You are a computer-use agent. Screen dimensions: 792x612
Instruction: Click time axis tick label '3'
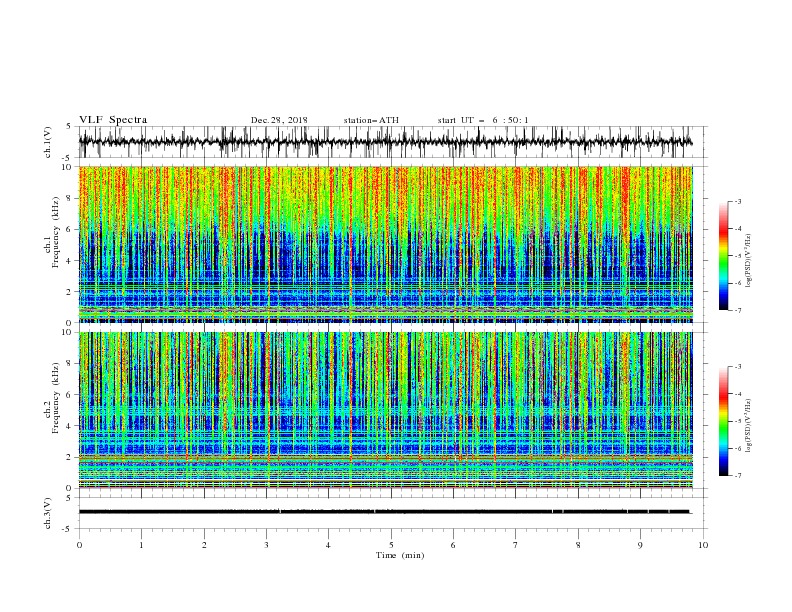click(266, 545)
